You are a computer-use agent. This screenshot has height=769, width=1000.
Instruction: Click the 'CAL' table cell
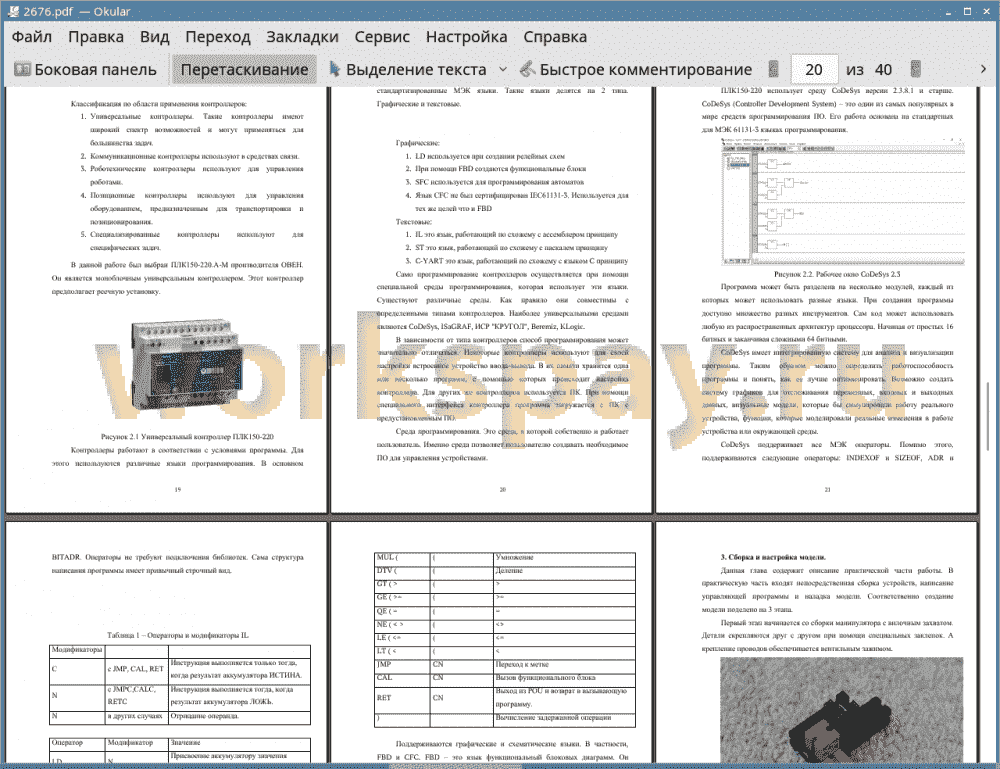coord(402,678)
